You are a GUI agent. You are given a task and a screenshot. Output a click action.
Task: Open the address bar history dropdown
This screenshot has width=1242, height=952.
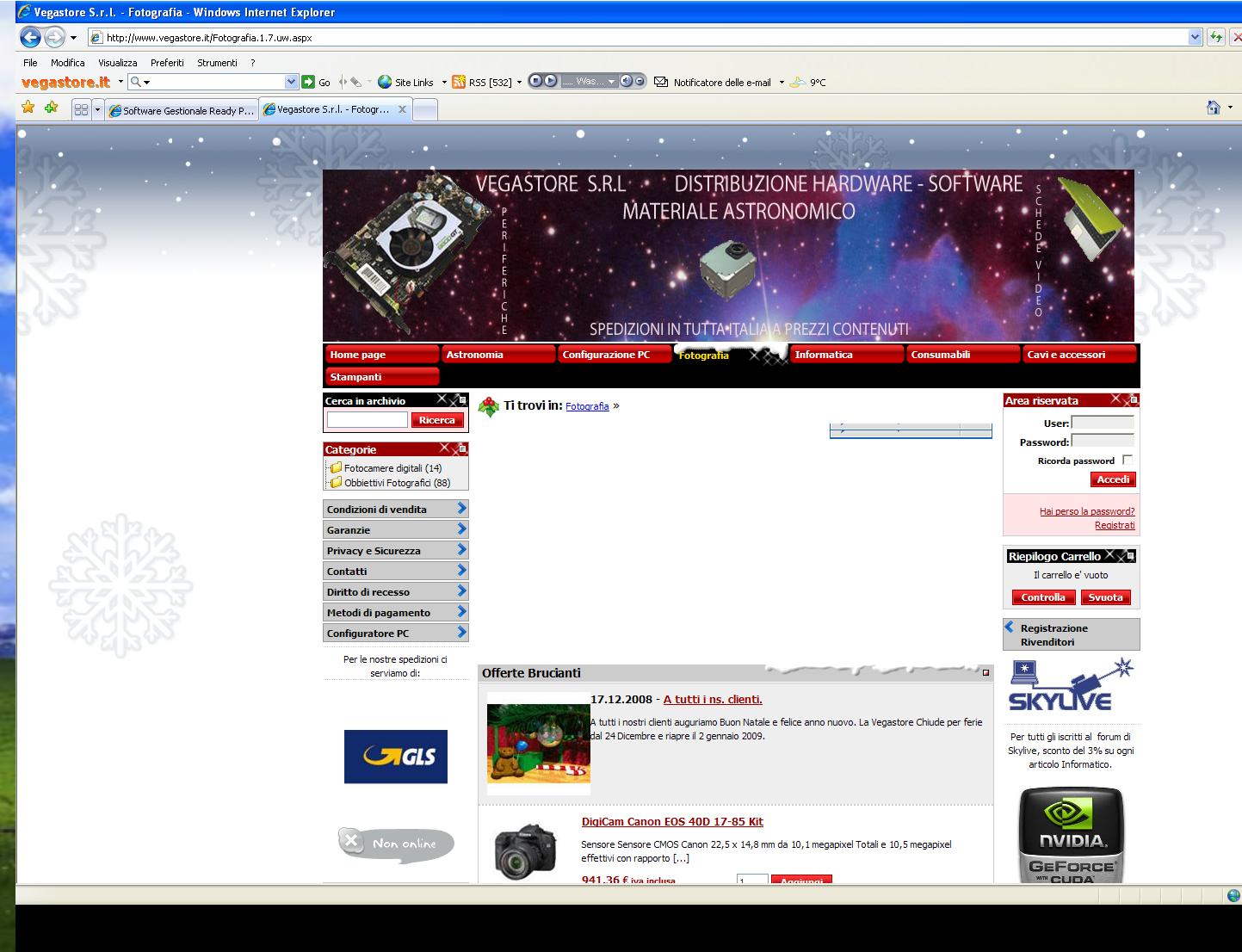pos(1195,37)
